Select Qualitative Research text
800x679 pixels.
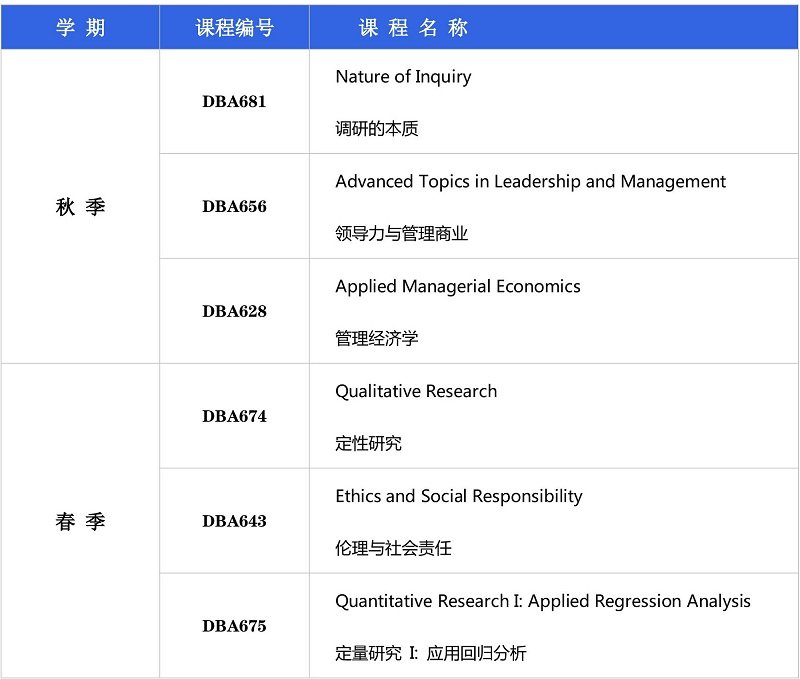click(x=416, y=391)
